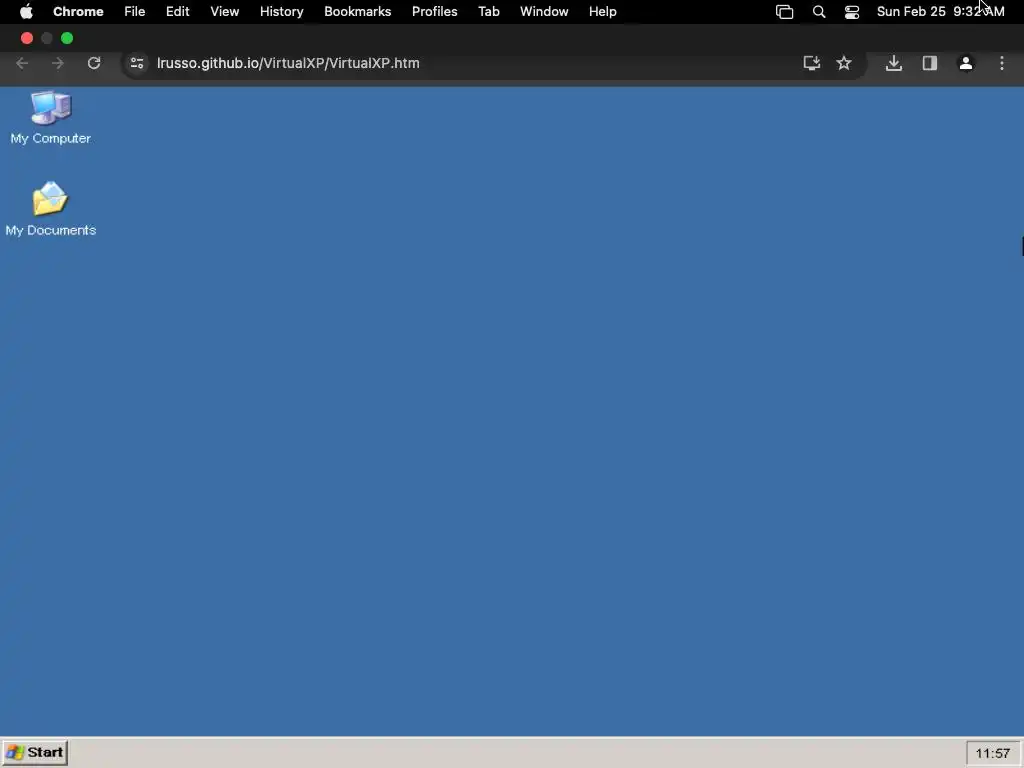Open the Start menu in the taskbar
The width and height of the screenshot is (1024, 768).
(35, 752)
